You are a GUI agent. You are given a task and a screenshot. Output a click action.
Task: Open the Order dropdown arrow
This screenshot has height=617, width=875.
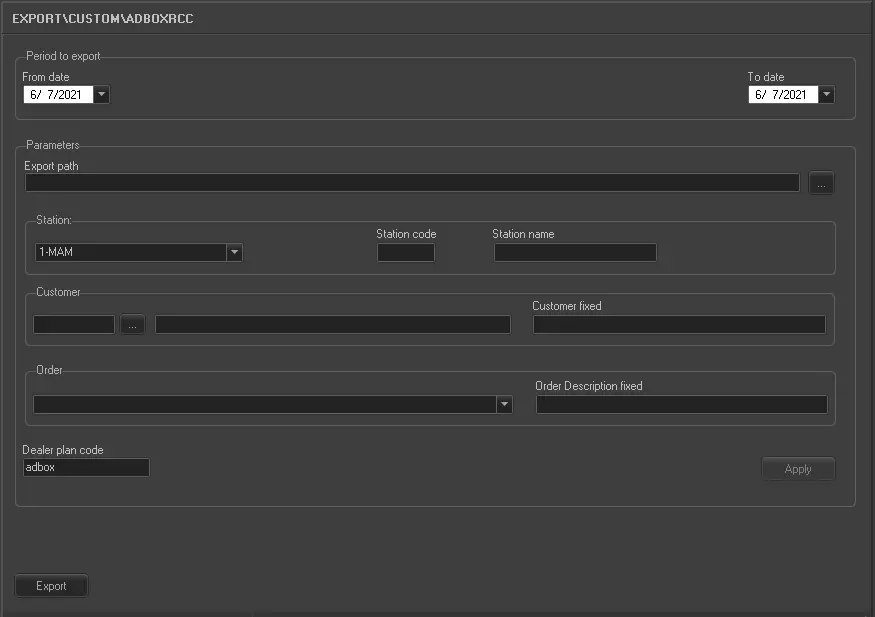pyautogui.click(x=504, y=405)
